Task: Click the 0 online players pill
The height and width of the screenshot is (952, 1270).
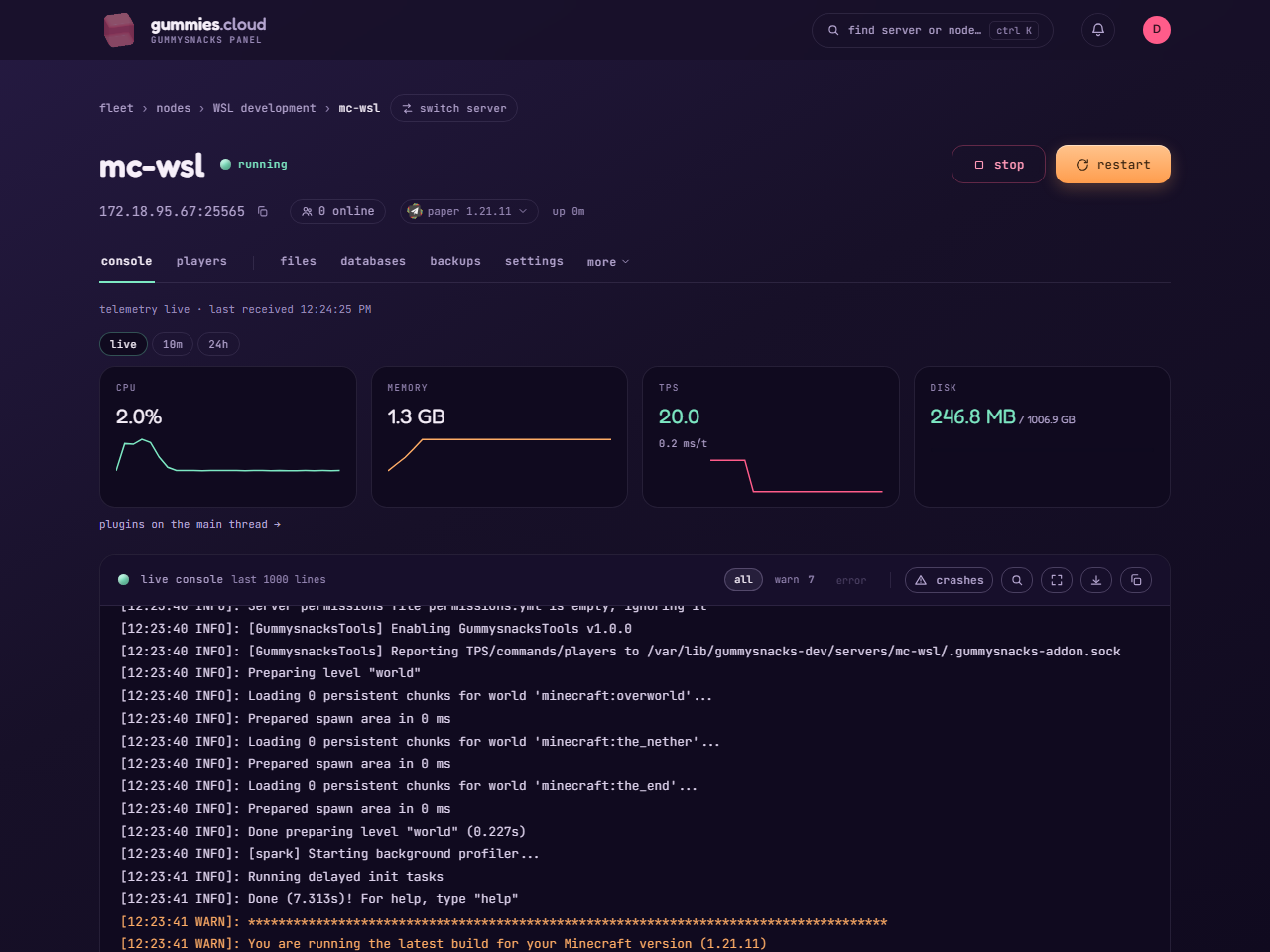Action: click(x=337, y=211)
